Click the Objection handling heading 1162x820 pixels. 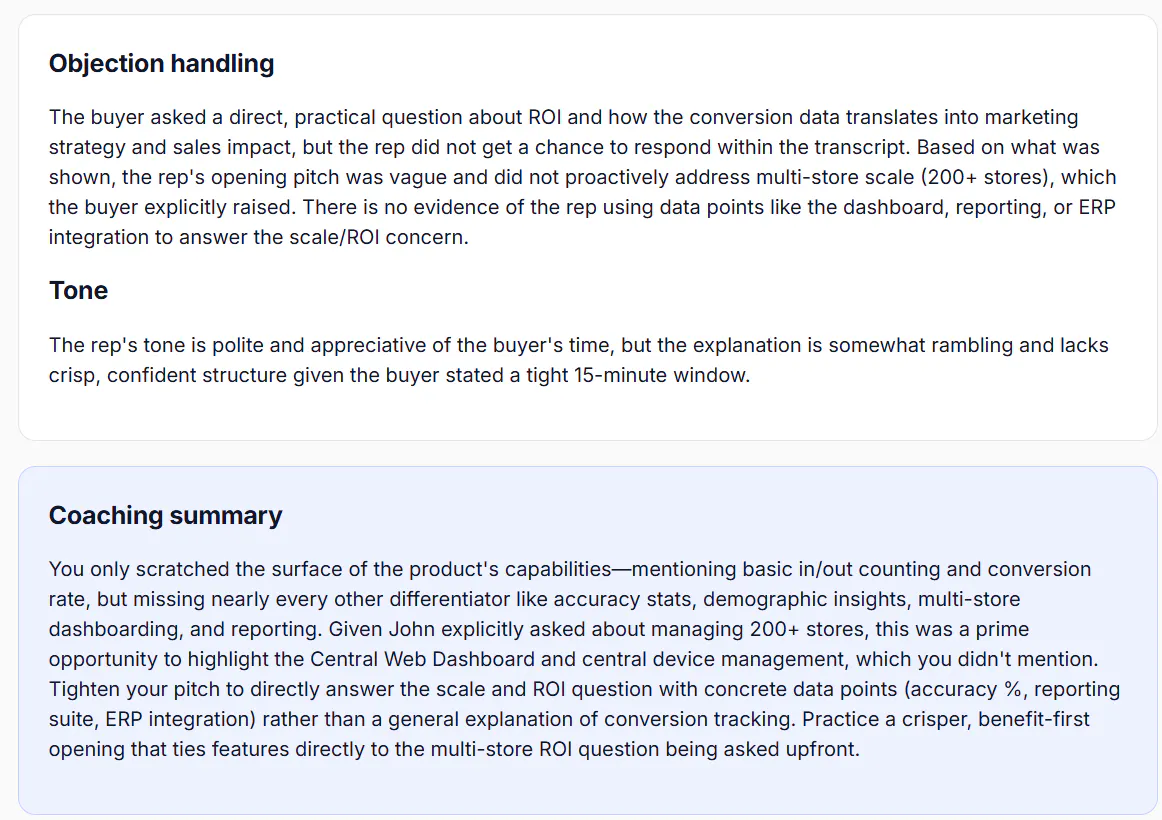pyautogui.click(x=162, y=64)
